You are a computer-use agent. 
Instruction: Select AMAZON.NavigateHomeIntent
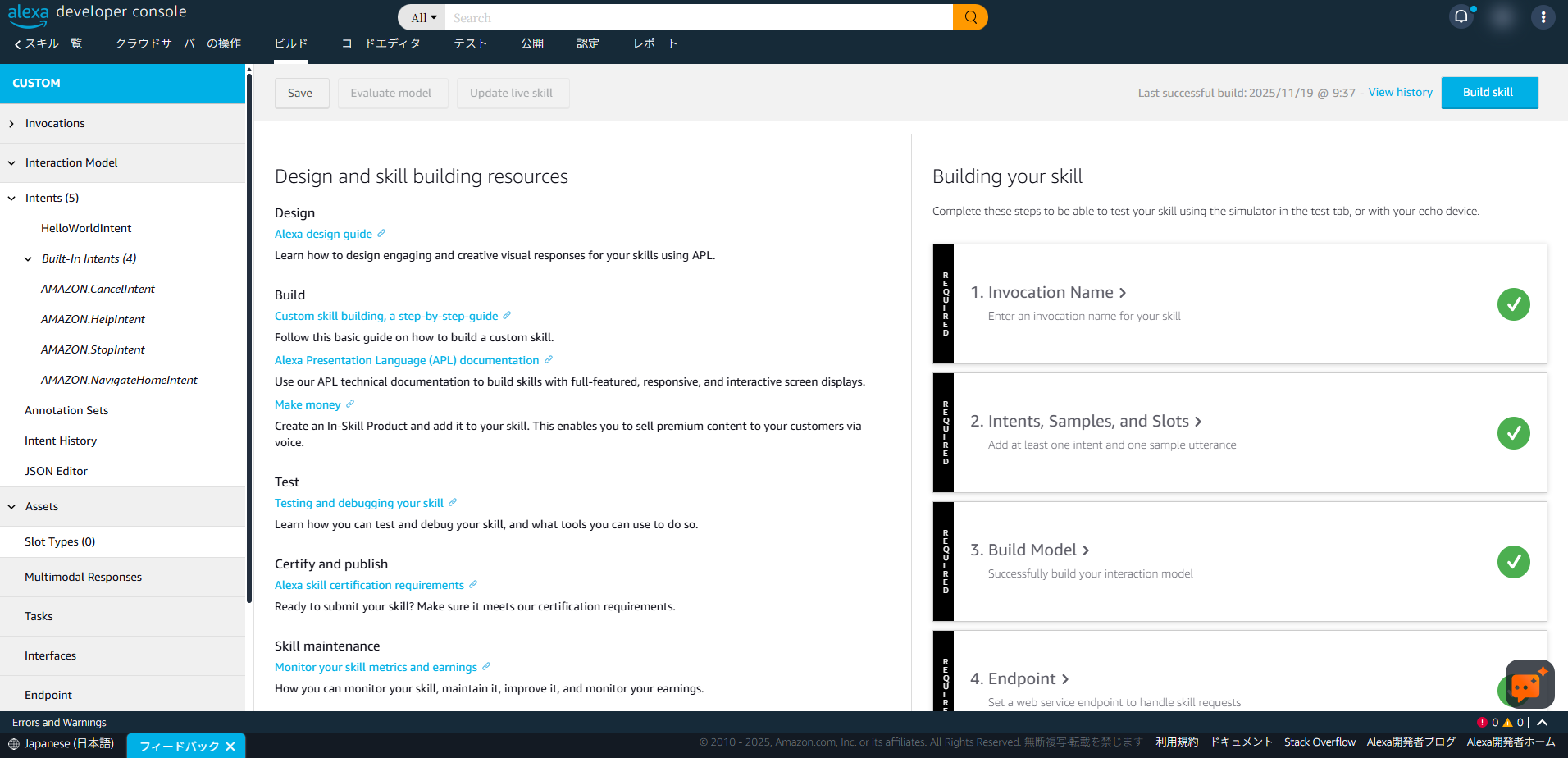click(x=119, y=380)
